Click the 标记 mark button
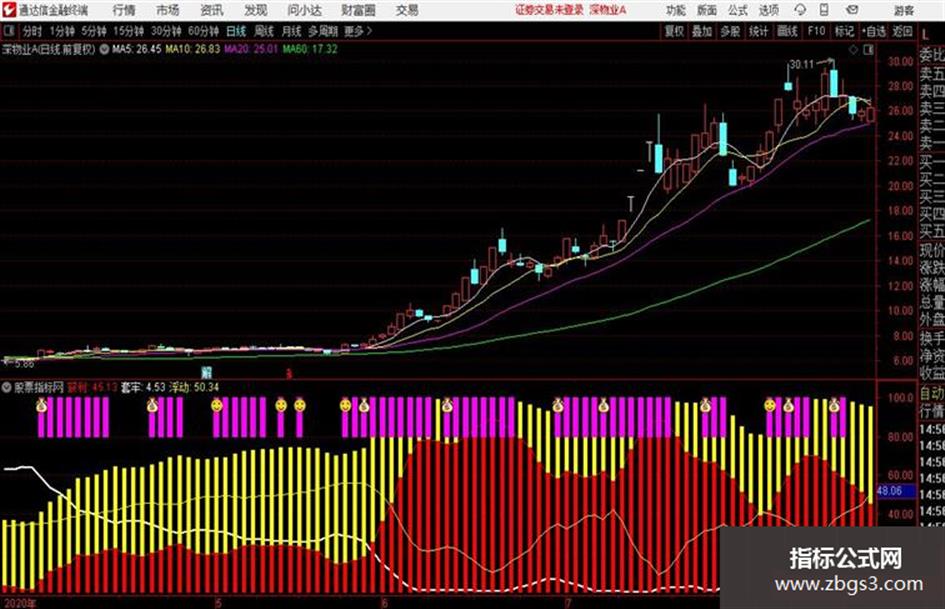945x609 pixels. point(844,31)
